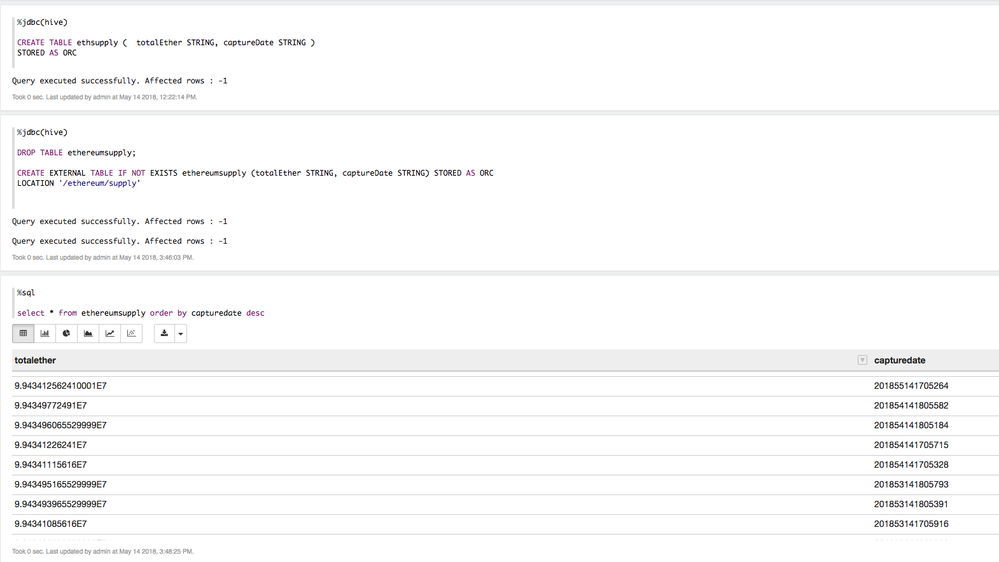Switch to pie chart view
Viewport: 999px width, 562px height.
(x=66, y=333)
